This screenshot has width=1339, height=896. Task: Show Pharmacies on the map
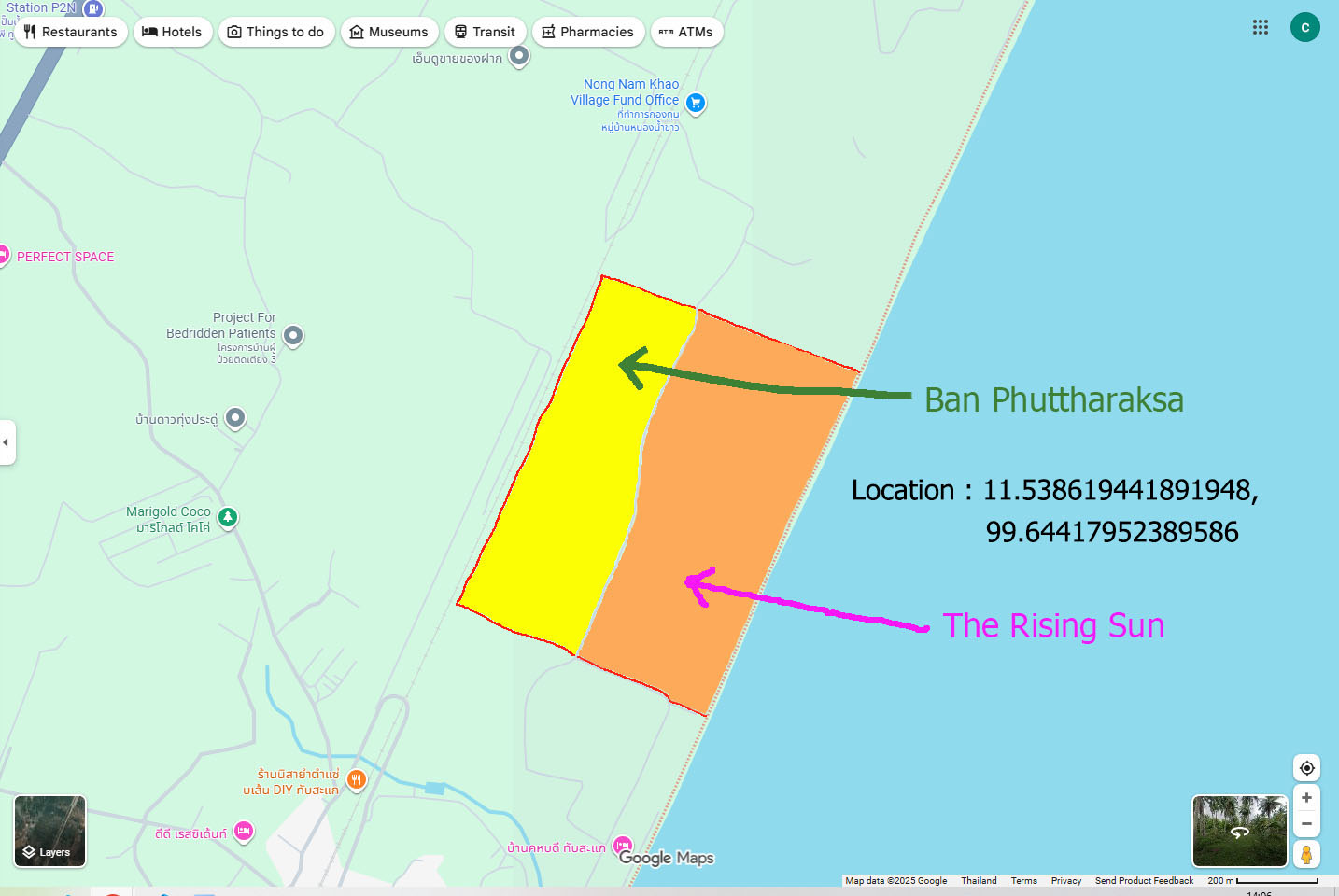pyautogui.click(x=587, y=32)
